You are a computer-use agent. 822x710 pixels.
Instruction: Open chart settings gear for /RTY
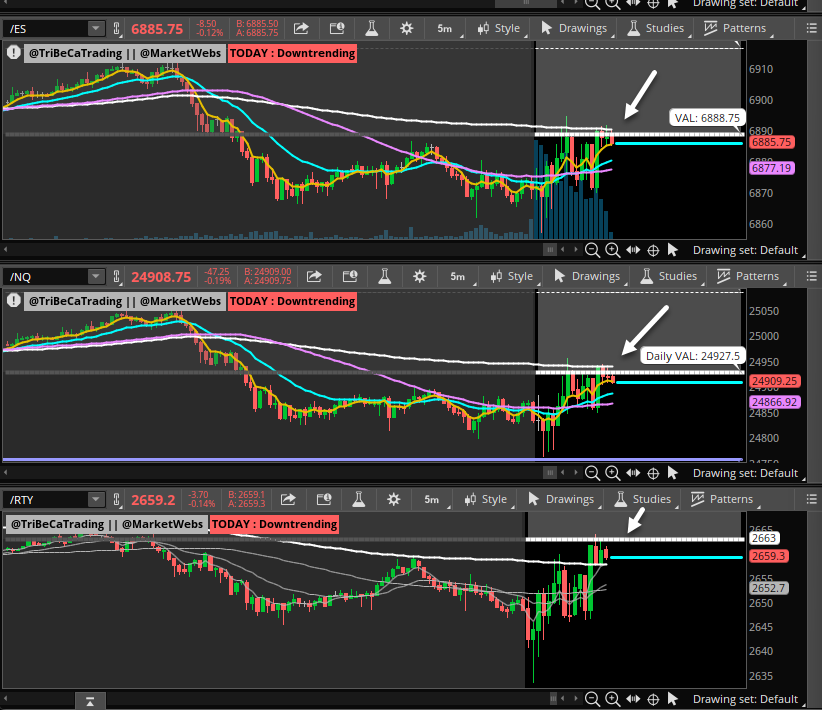pyautogui.click(x=394, y=499)
